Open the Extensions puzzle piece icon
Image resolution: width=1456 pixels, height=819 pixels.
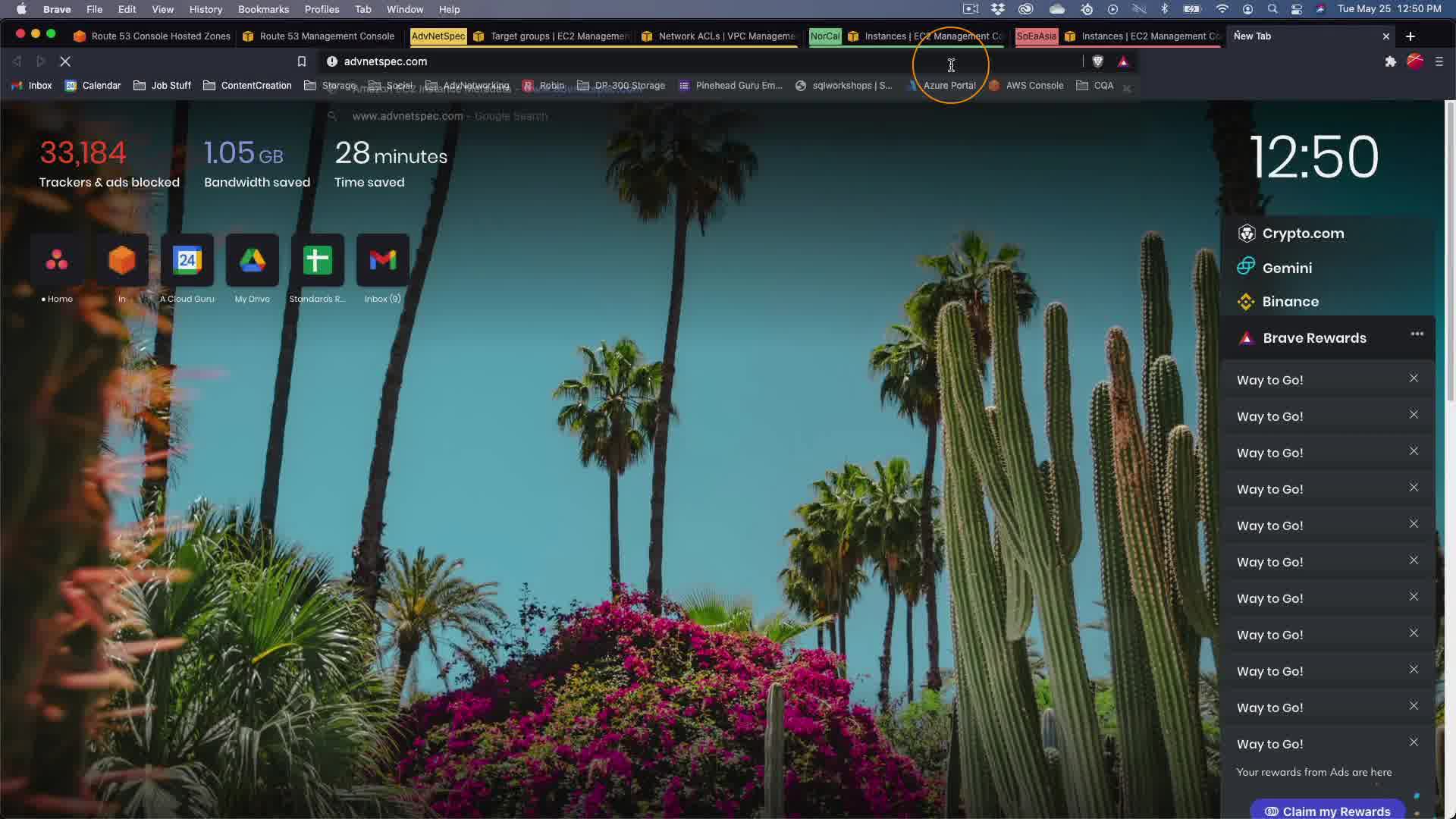pos(1390,61)
